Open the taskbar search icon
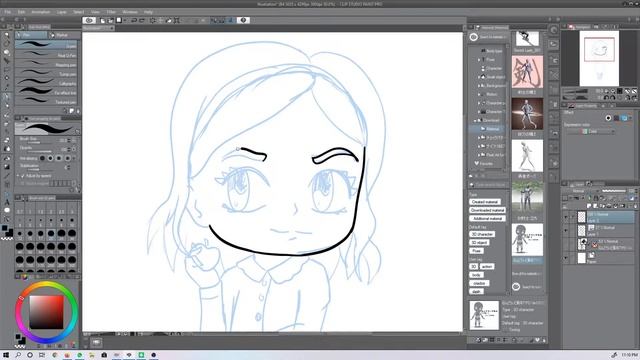The width and height of the screenshot is (640, 360). click(x=18, y=355)
